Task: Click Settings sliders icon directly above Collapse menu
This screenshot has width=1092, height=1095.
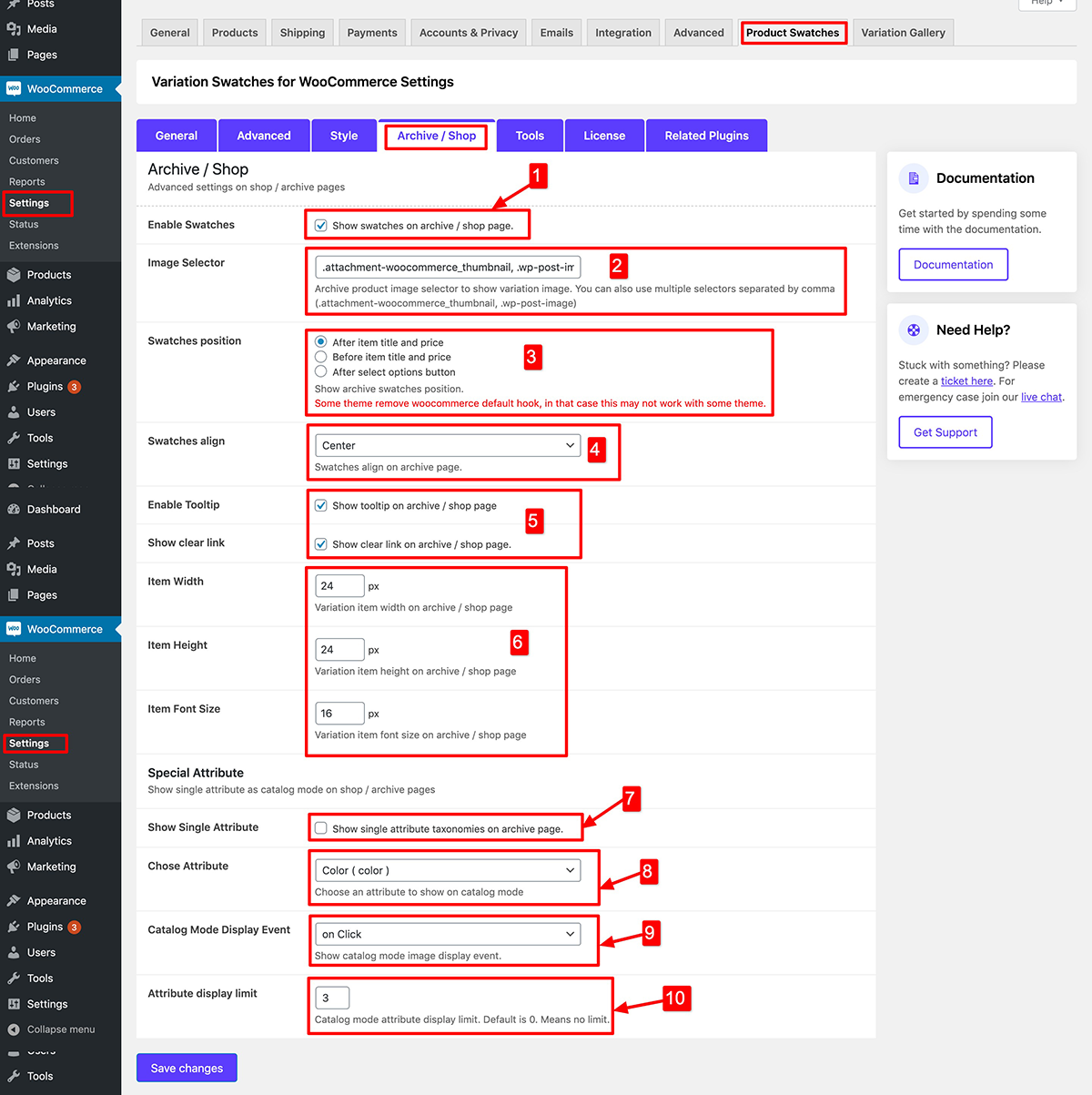Action: click(14, 1004)
